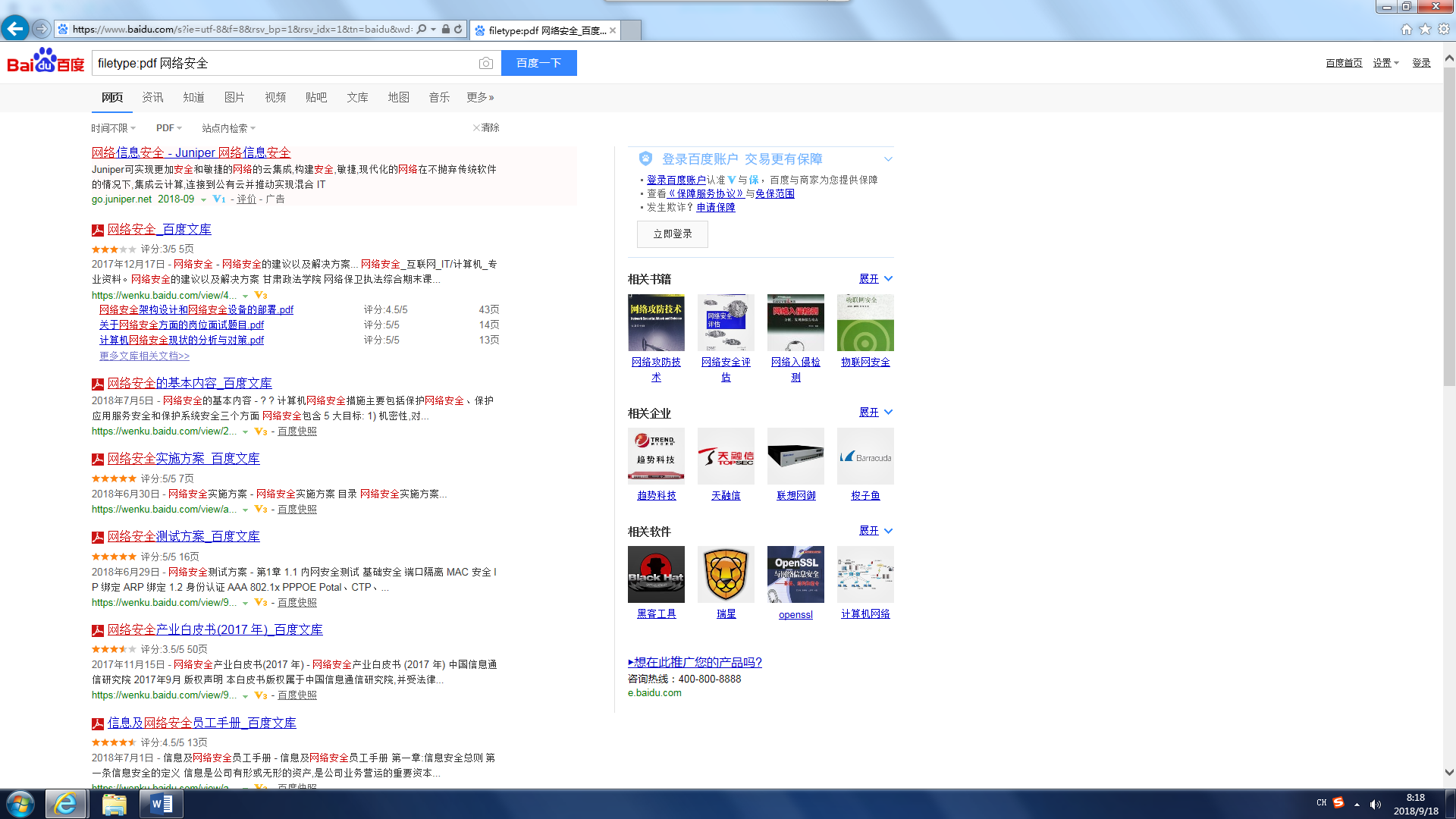Click the IE home icon
The height and width of the screenshot is (819, 1456).
pos(1407,29)
